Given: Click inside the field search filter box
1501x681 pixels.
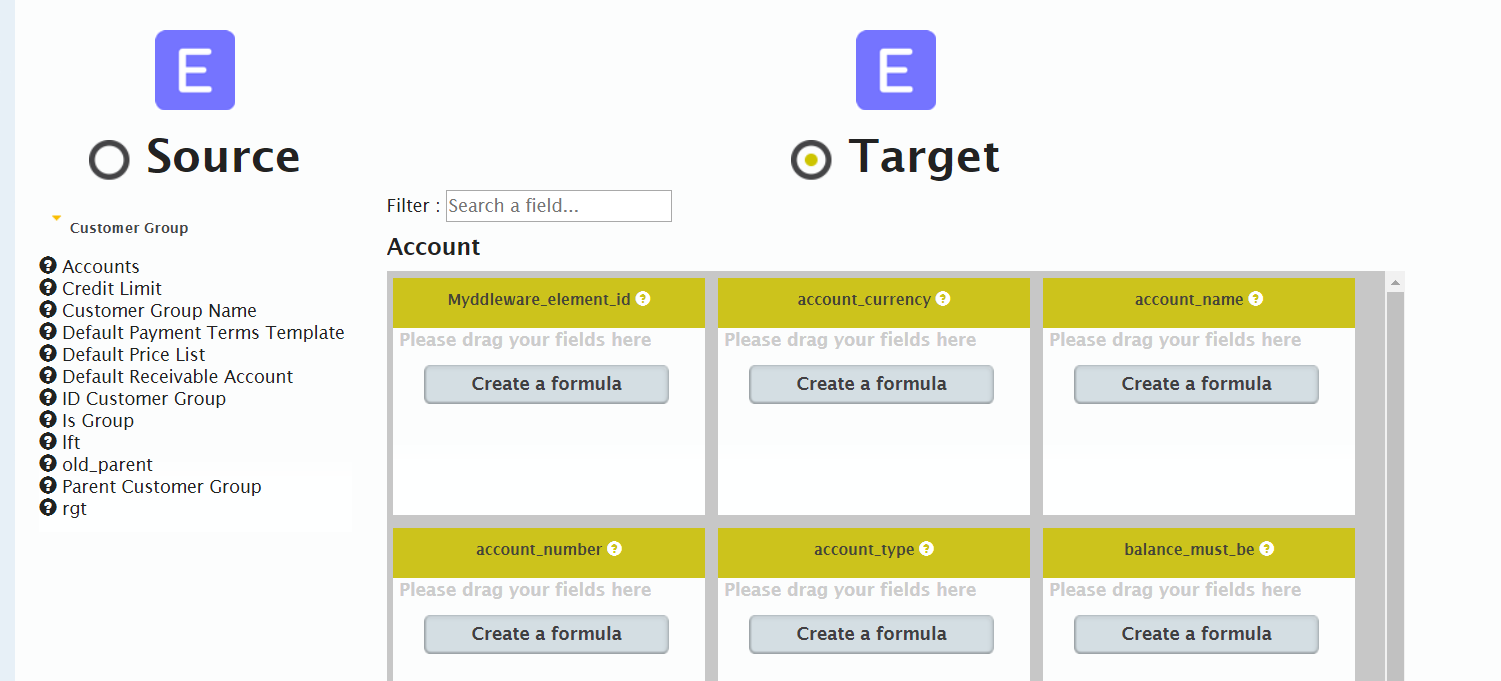Looking at the screenshot, I should pos(558,206).
